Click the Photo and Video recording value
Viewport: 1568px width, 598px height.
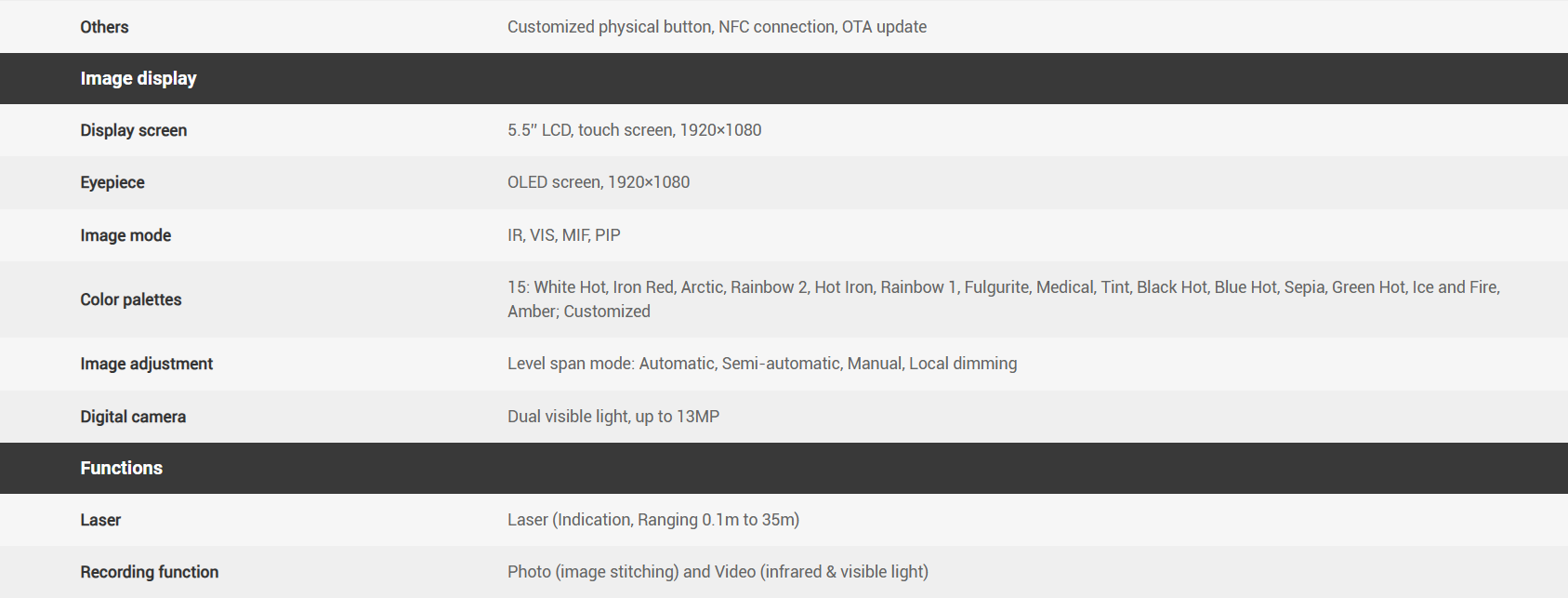coord(718,572)
